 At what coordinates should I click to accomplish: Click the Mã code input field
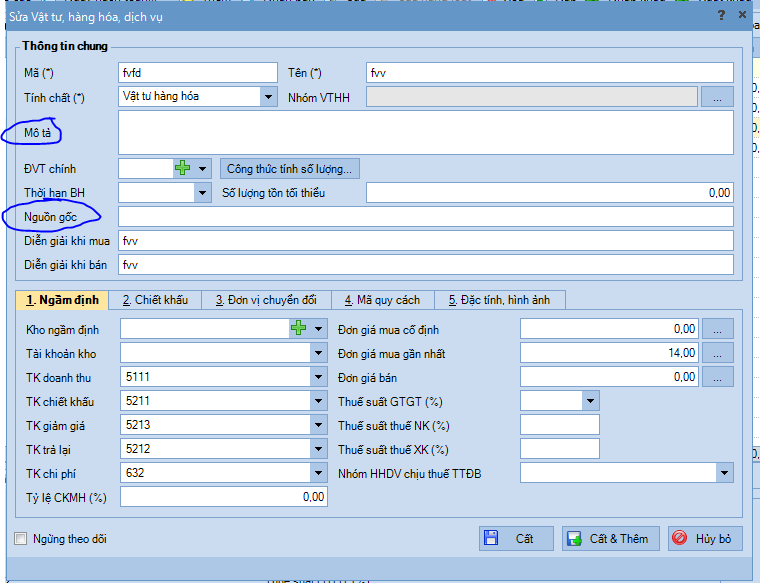pyautogui.click(x=198, y=73)
